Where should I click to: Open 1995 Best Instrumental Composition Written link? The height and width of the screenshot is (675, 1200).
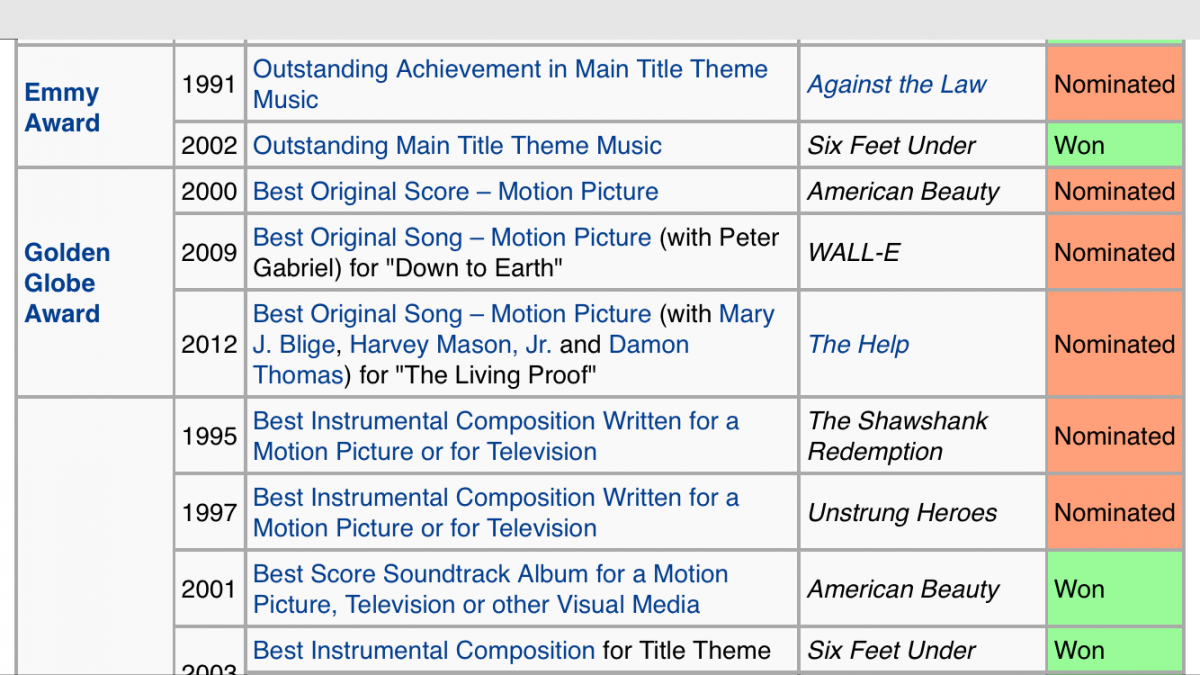click(496, 436)
